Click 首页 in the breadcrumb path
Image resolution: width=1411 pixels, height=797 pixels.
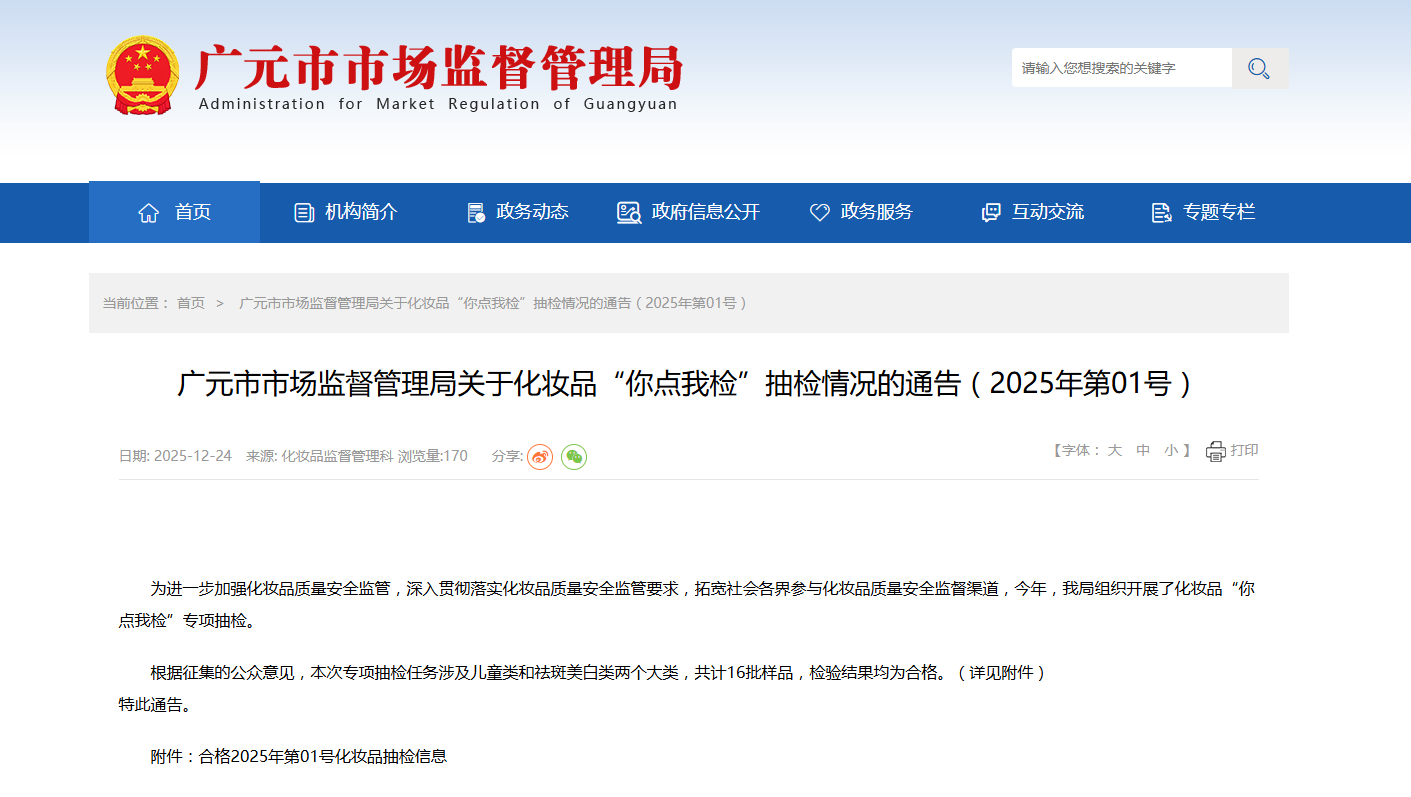point(191,303)
